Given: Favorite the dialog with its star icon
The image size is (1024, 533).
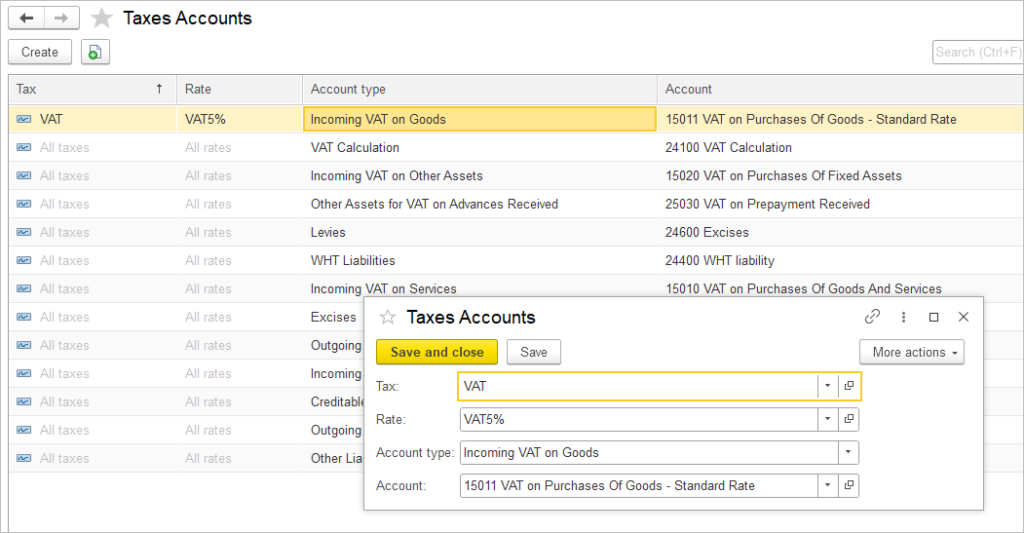Looking at the screenshot, I should [x=387, y=317].
